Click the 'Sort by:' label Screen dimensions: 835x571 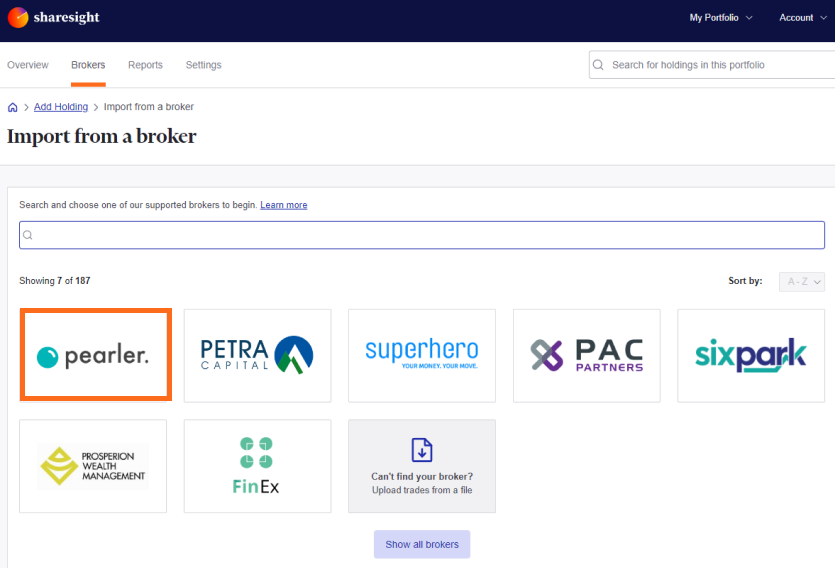pyautogui.click(x=745, y=281)
